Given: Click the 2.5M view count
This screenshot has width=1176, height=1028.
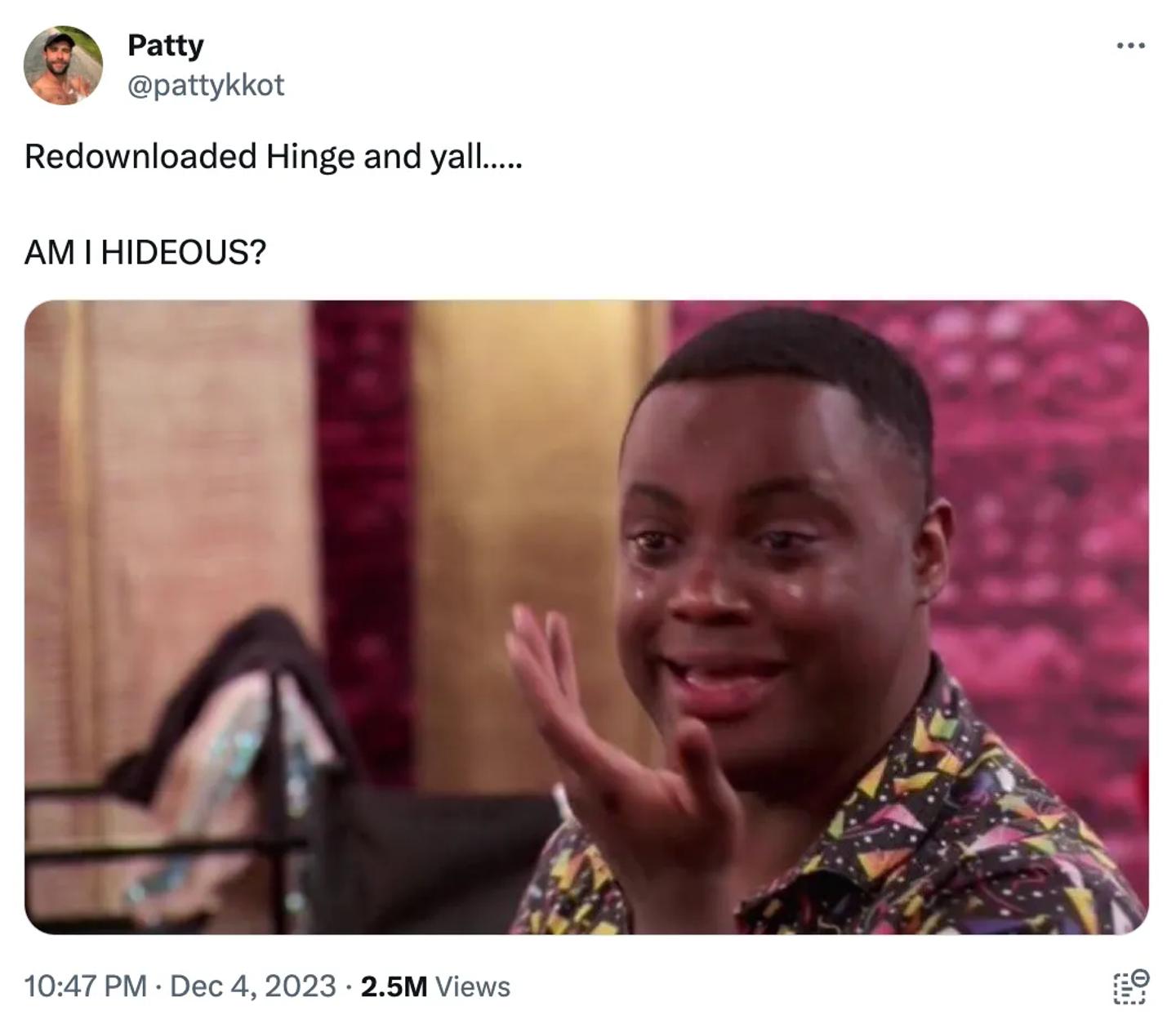Looking at the screenshot, I should (394, 986).
